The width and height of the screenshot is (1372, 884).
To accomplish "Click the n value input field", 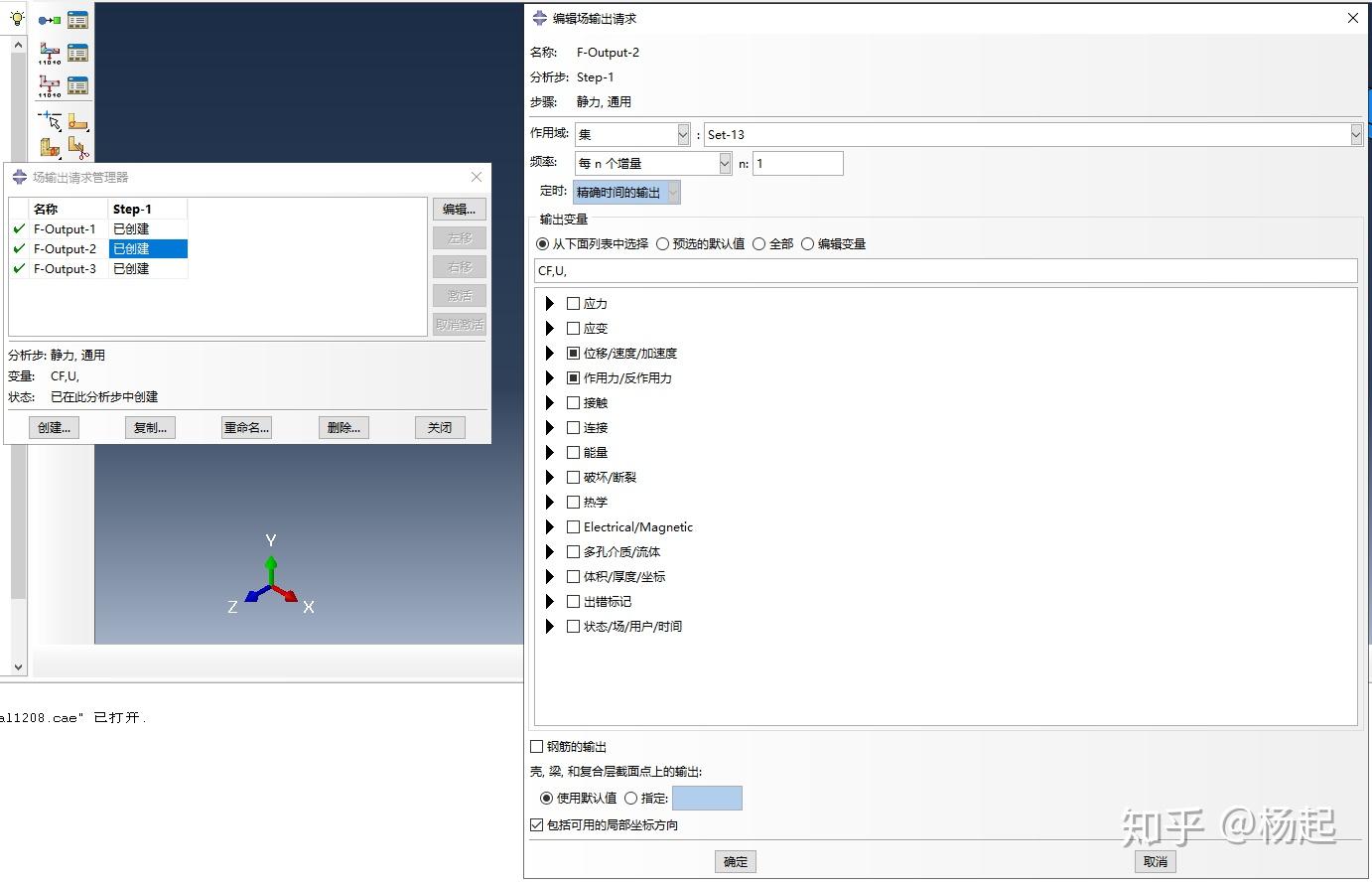I will 797,163.
